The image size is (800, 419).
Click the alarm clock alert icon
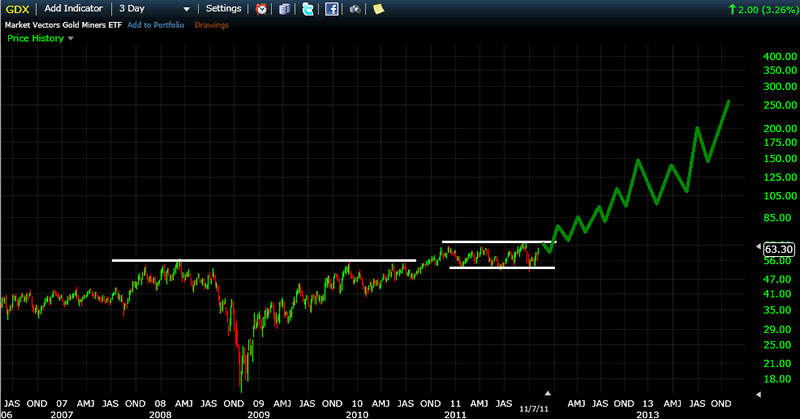261,9
